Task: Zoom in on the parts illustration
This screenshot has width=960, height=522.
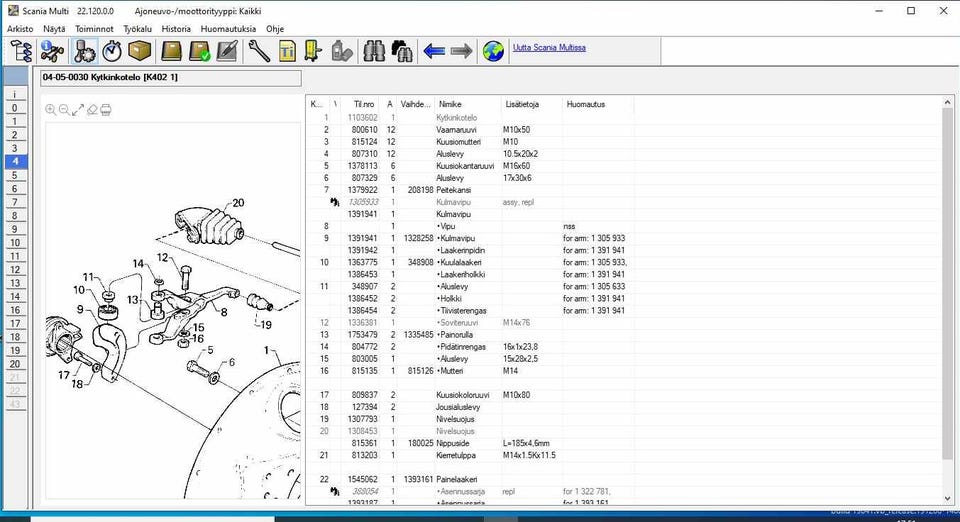Action: pos(50,110)
